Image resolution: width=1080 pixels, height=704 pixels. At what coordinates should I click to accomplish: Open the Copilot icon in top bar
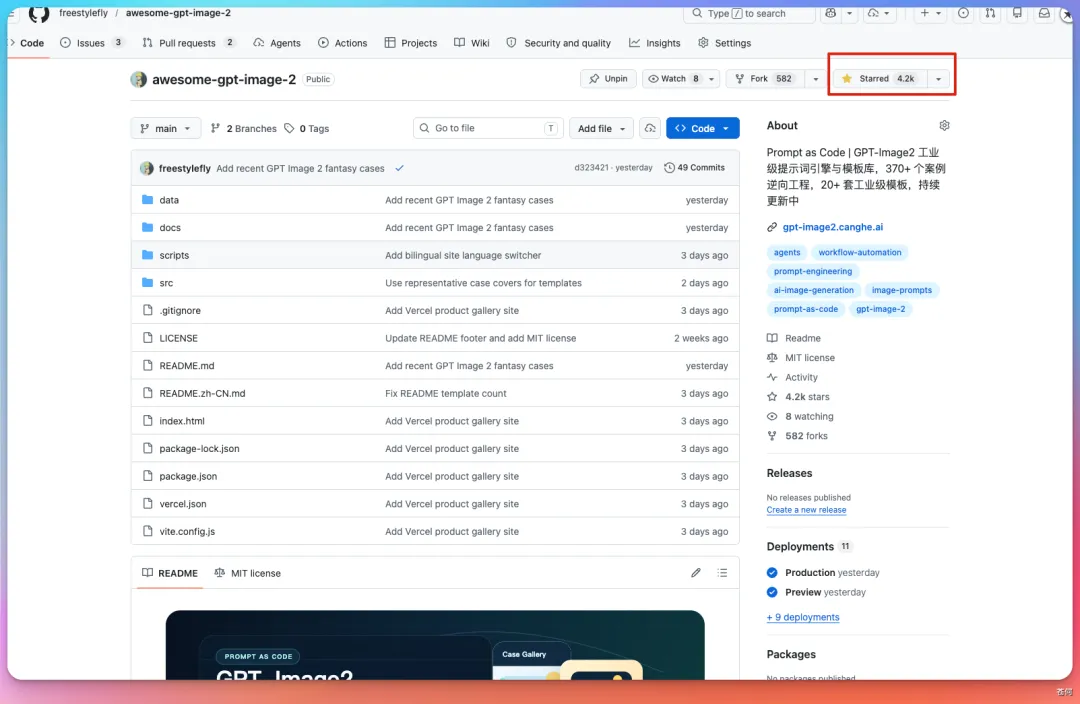[831, 13]
